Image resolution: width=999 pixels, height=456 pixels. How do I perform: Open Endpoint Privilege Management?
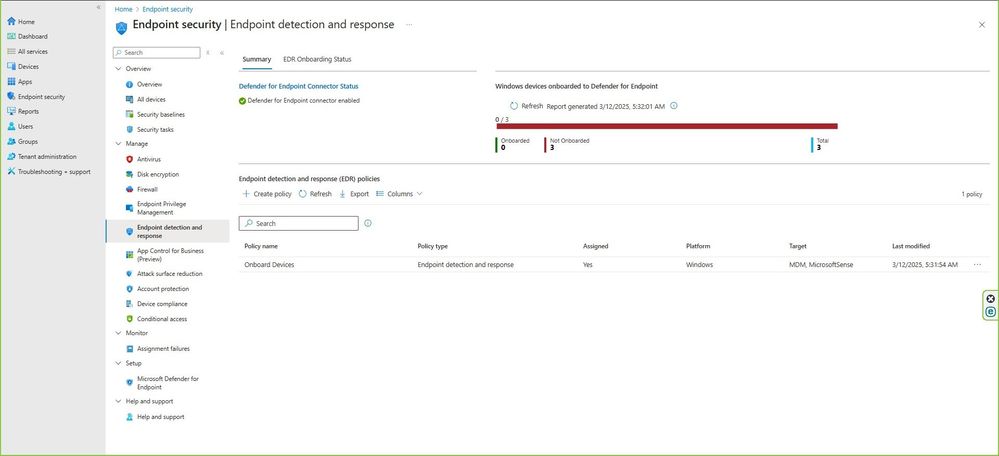coord(156,208)
